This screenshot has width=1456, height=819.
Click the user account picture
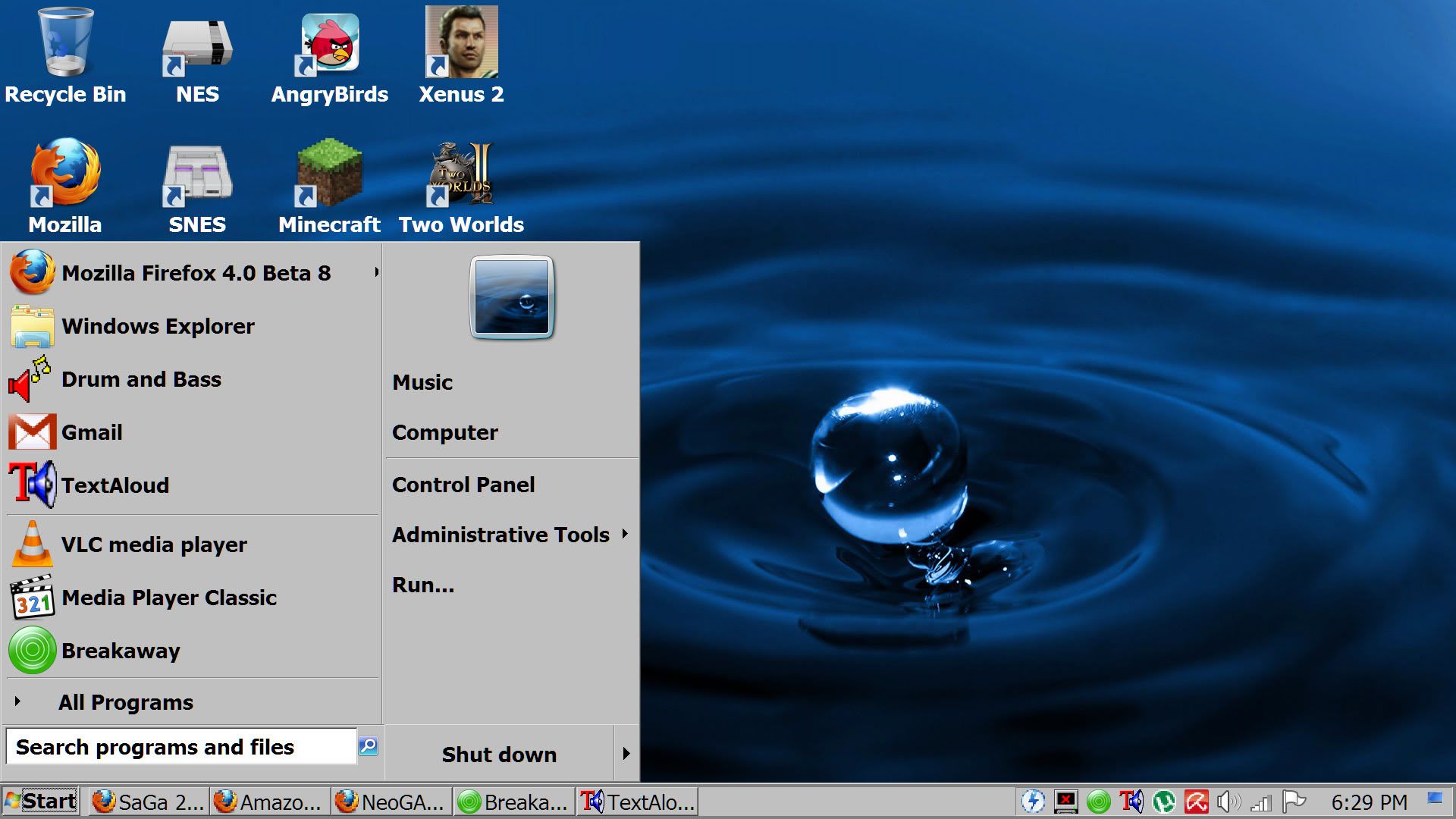(512, 297)
